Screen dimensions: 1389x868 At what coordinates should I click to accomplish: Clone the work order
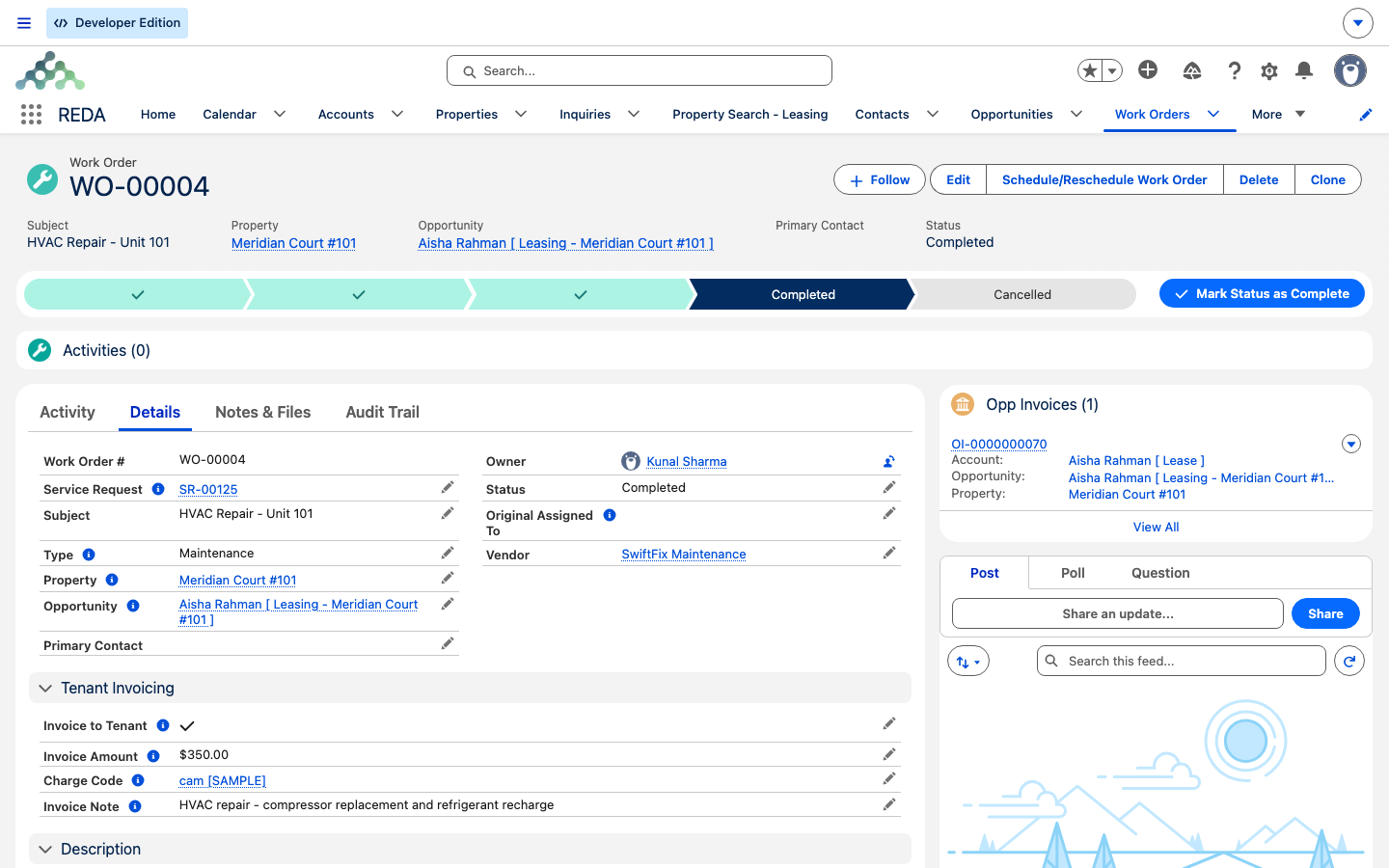pyautogui.click(x=1328, y=180)
